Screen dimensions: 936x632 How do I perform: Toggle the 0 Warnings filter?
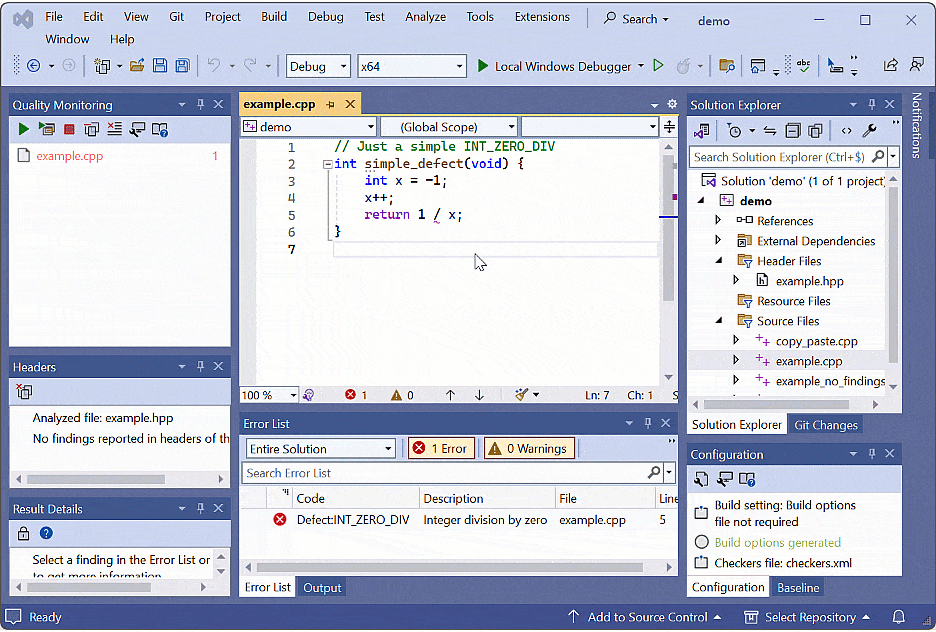(529, 448)
